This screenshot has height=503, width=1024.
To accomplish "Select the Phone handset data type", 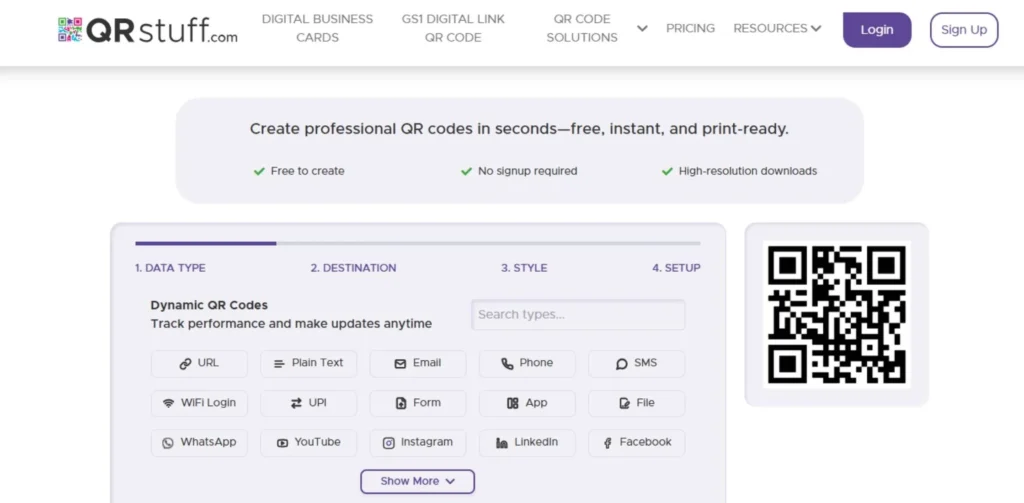I will coord(527,364).
